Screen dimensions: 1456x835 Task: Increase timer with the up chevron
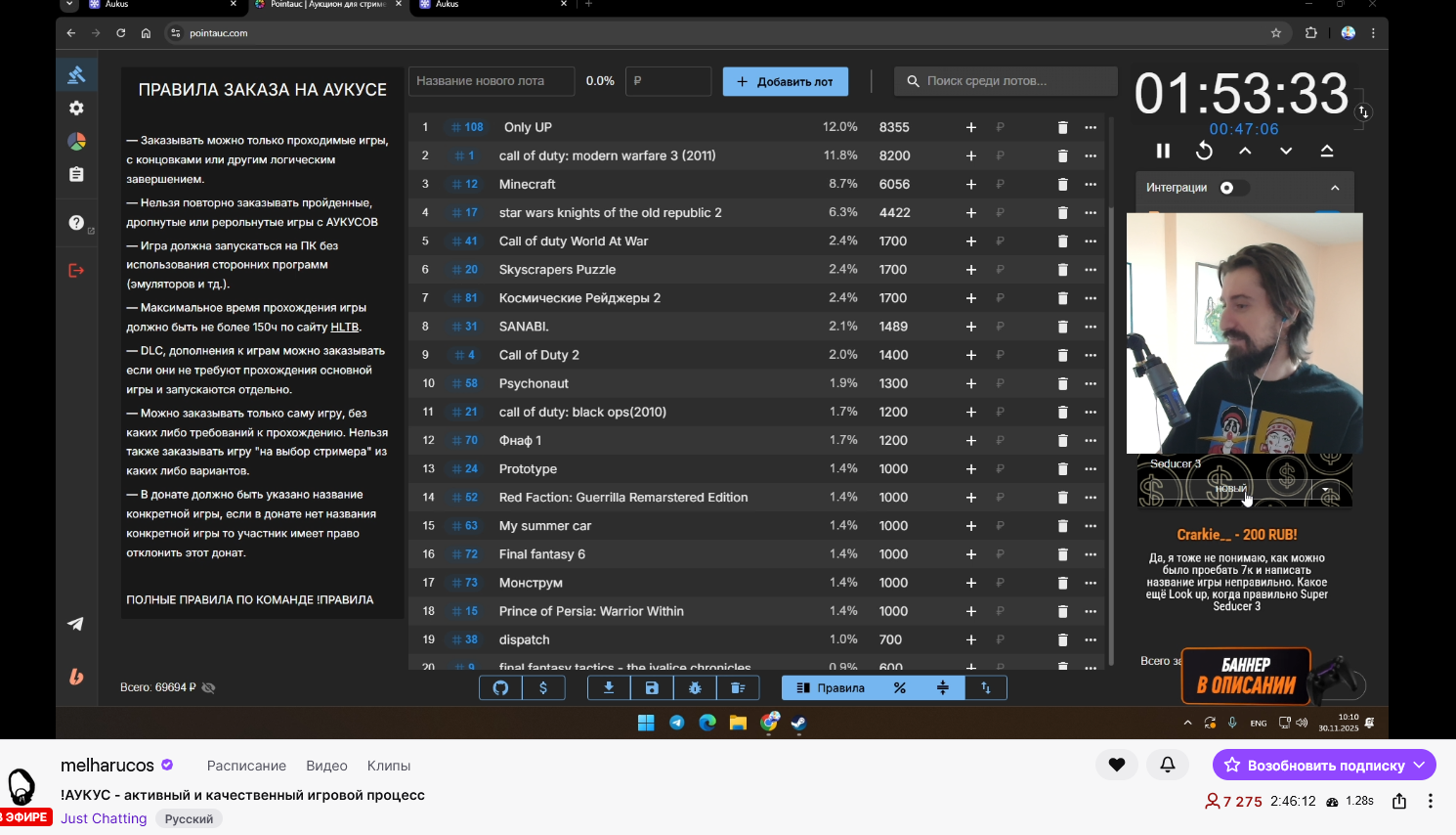coord(1245,151)
